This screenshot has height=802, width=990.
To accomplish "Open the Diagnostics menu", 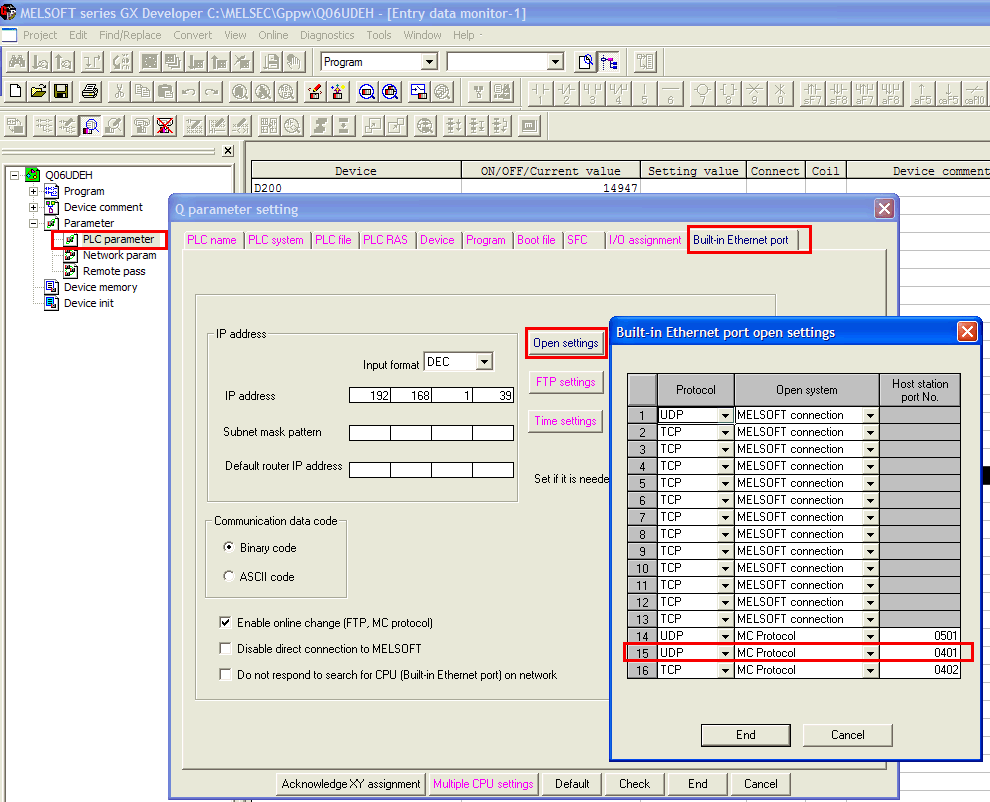I will click(x=327, y=35).
